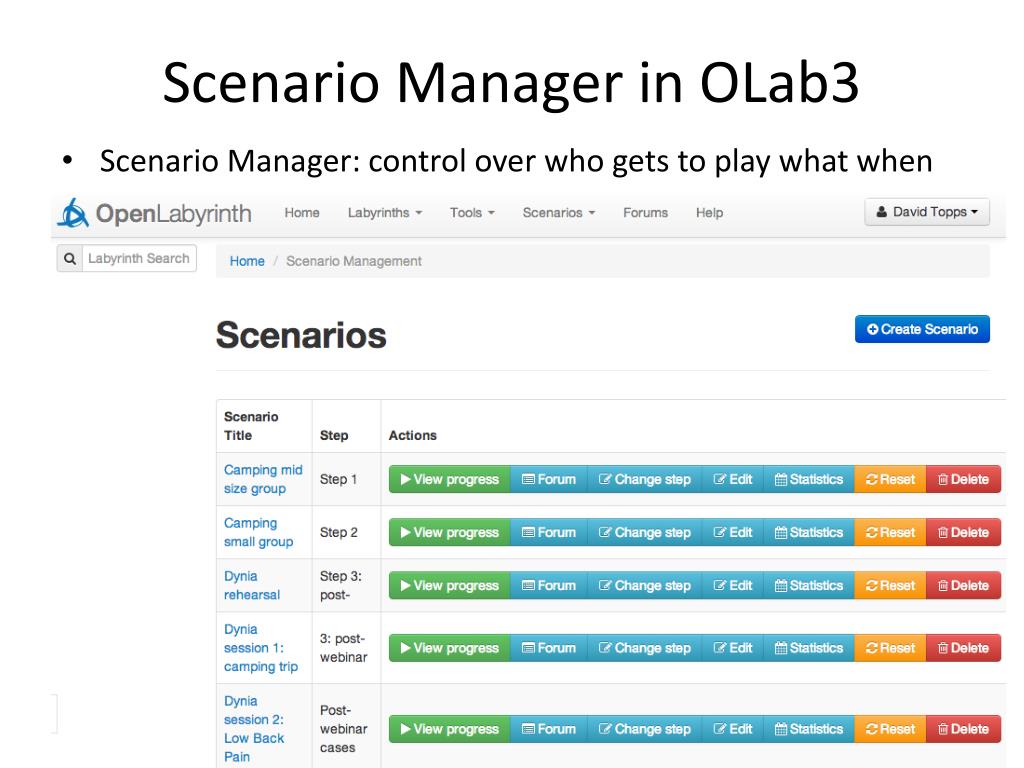Follow the Home breadcrumb link
This screenshot has height=768, width=1024.
pyautogui.click(x=247, y=261)
